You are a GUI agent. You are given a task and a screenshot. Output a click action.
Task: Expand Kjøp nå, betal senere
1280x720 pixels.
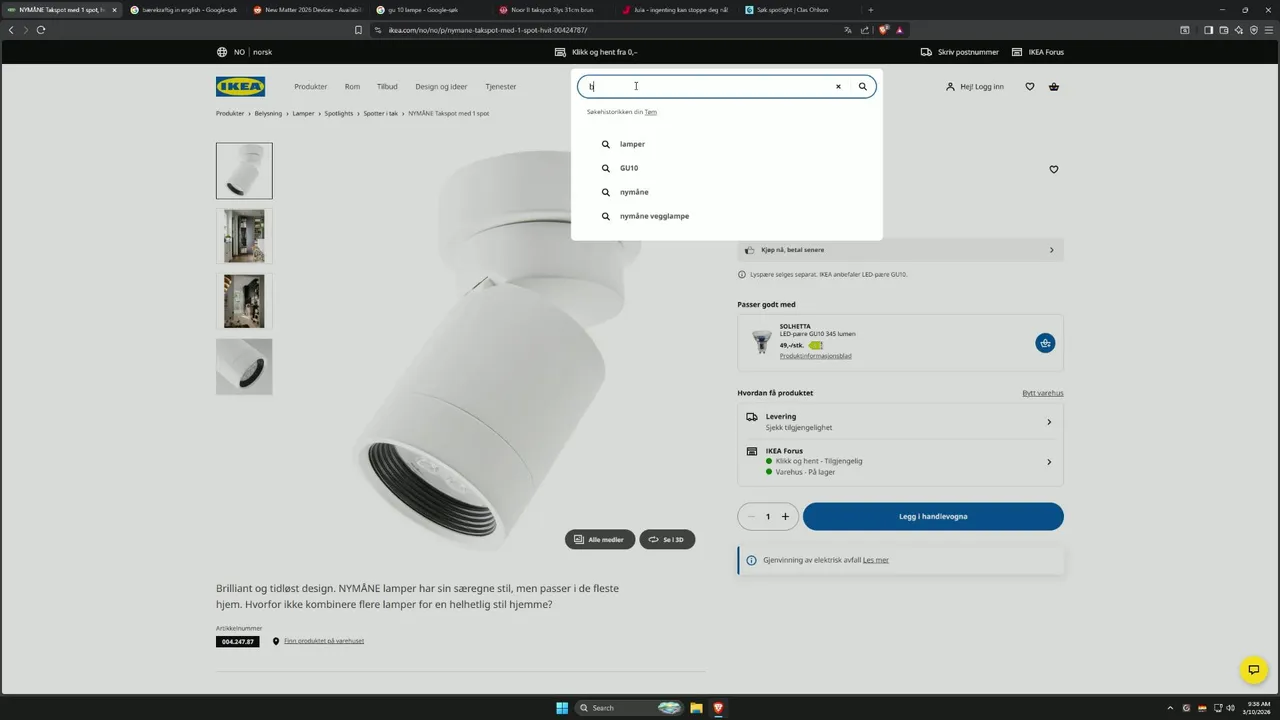(x=900, y=250)
